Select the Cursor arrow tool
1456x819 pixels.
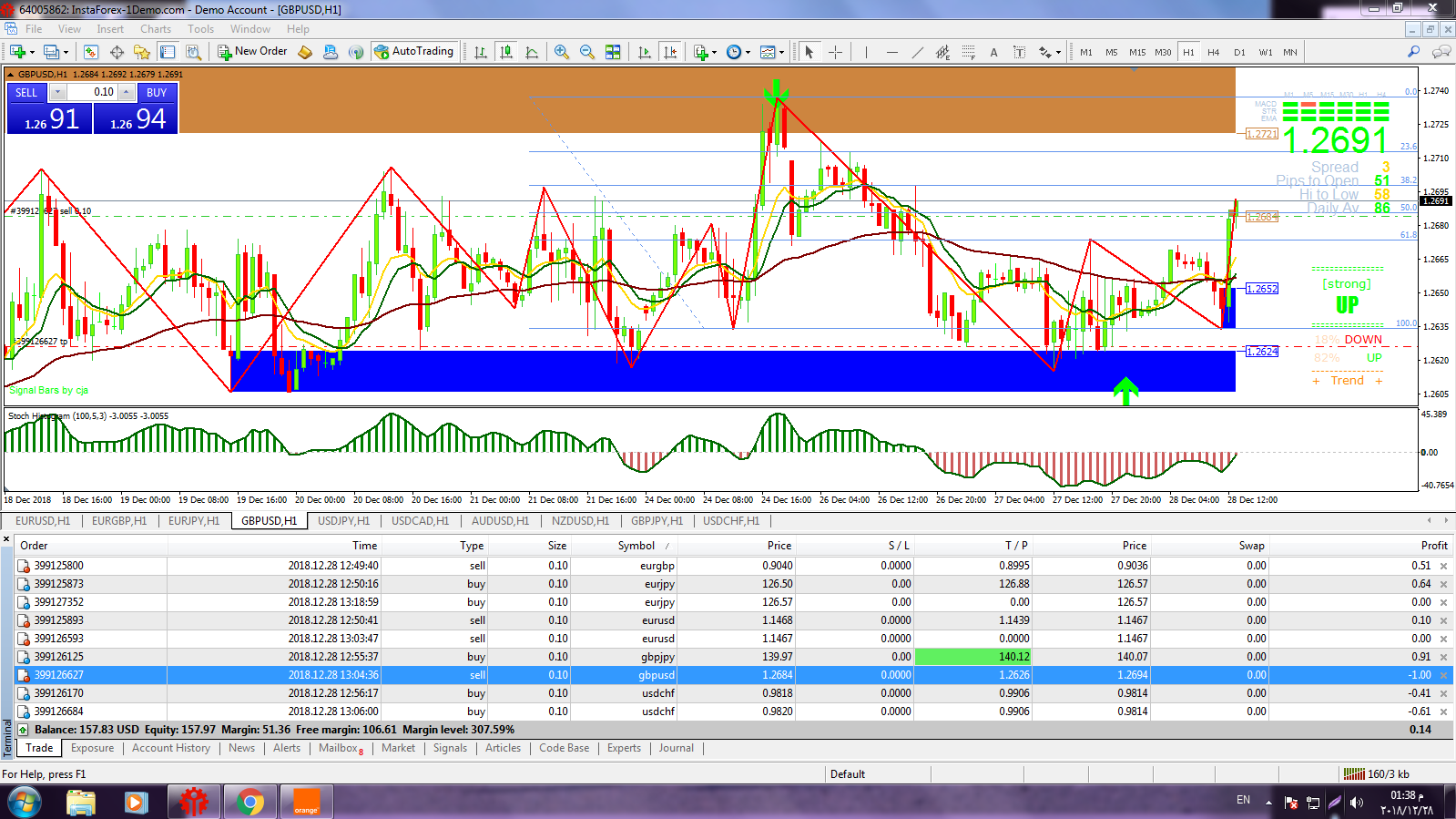[809, 52]
